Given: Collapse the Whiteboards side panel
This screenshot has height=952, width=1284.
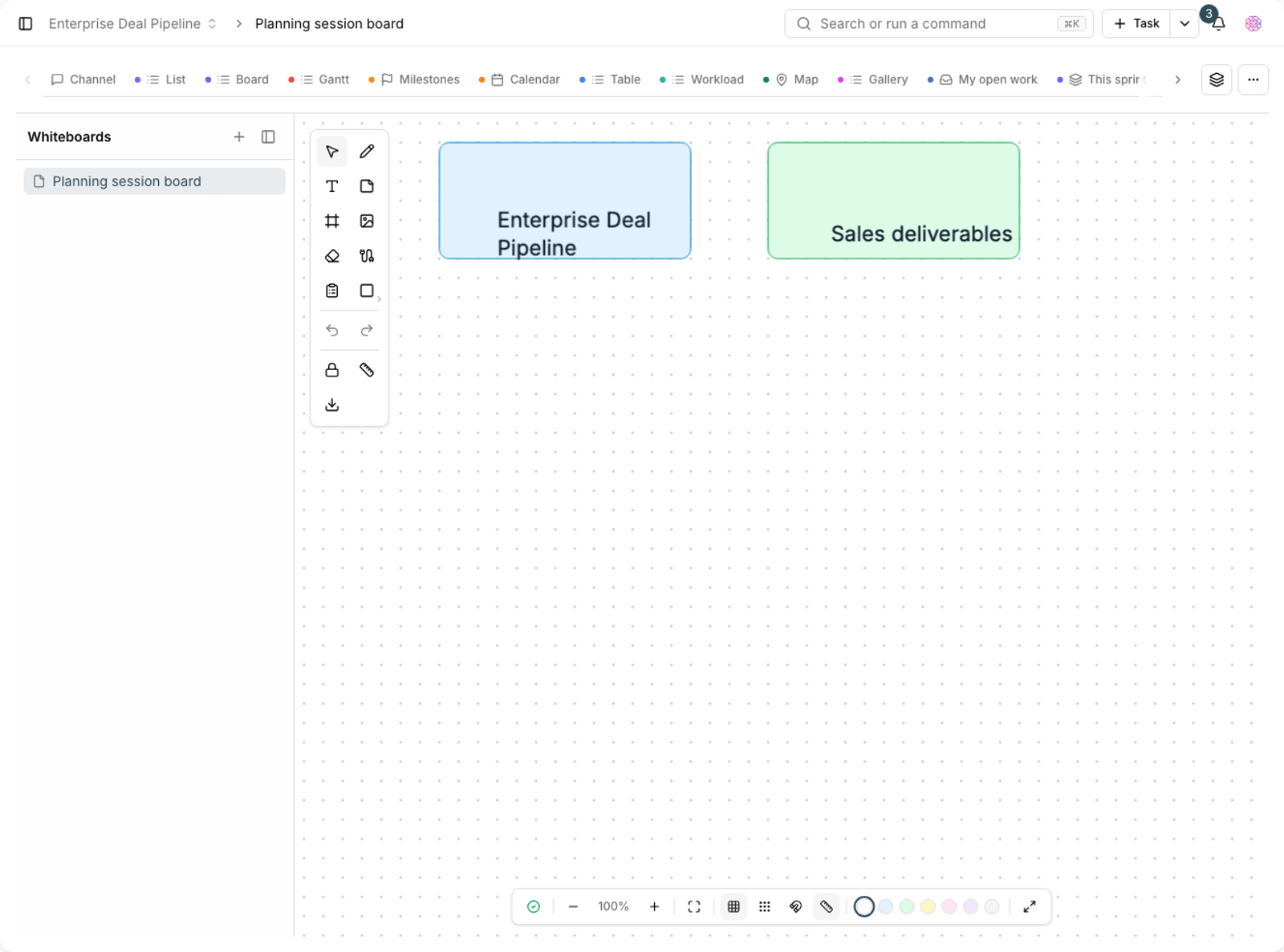Looking at the screenshot, I should coord(269,137).
